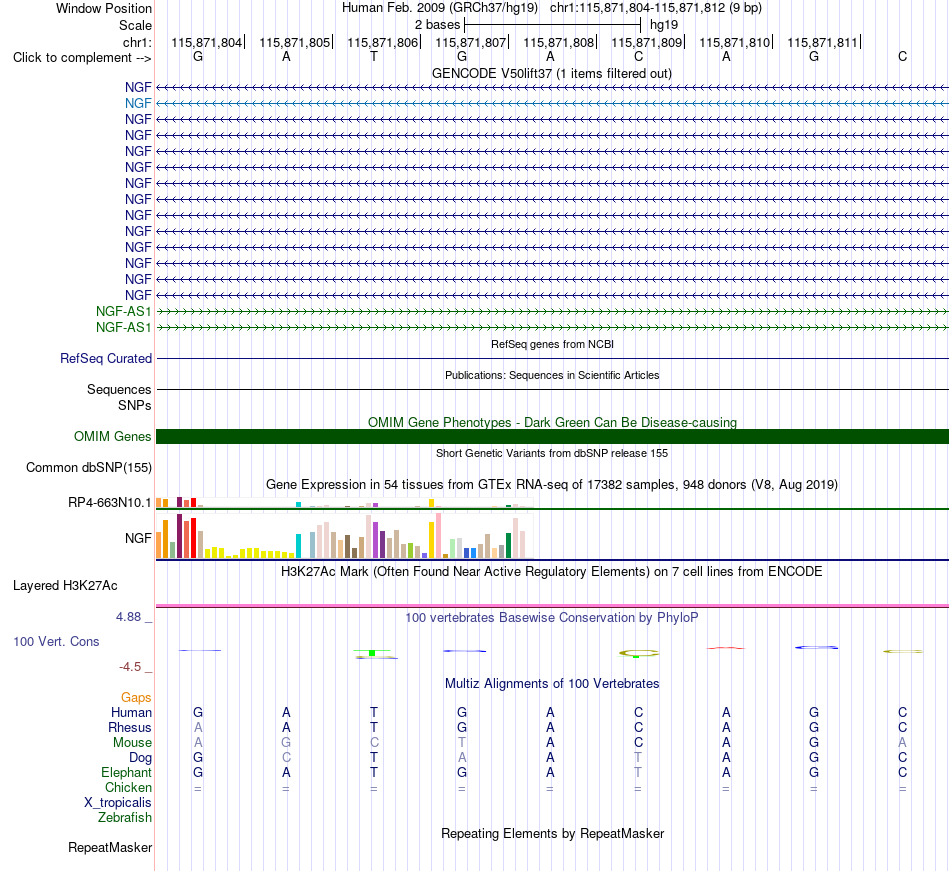Click the RepeatMasker track label
Image resolution: width=950 pixels, height=871 pixels.
click(x=110, y=847)
